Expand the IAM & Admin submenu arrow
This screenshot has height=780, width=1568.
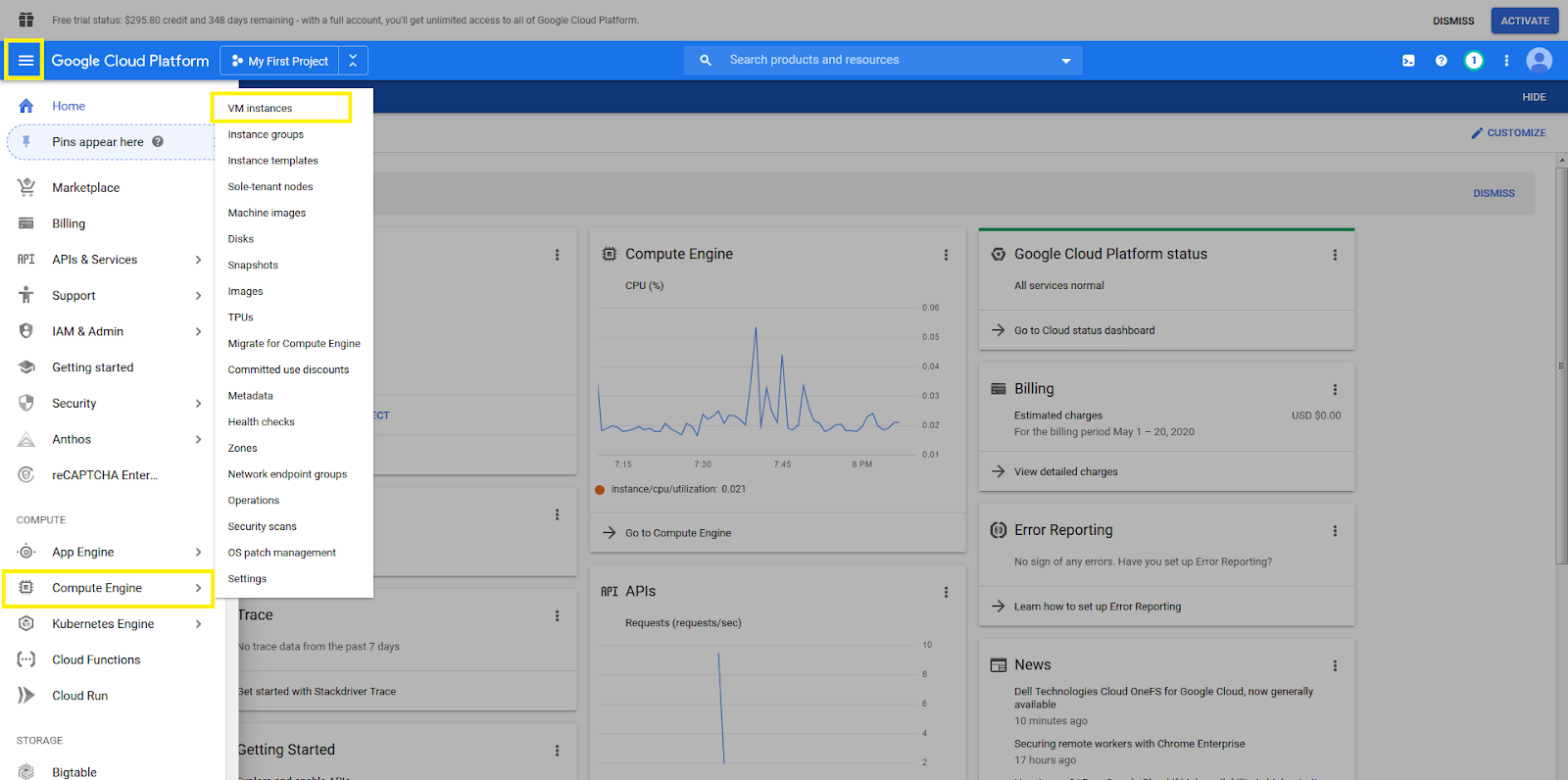(x=198, y=331)
